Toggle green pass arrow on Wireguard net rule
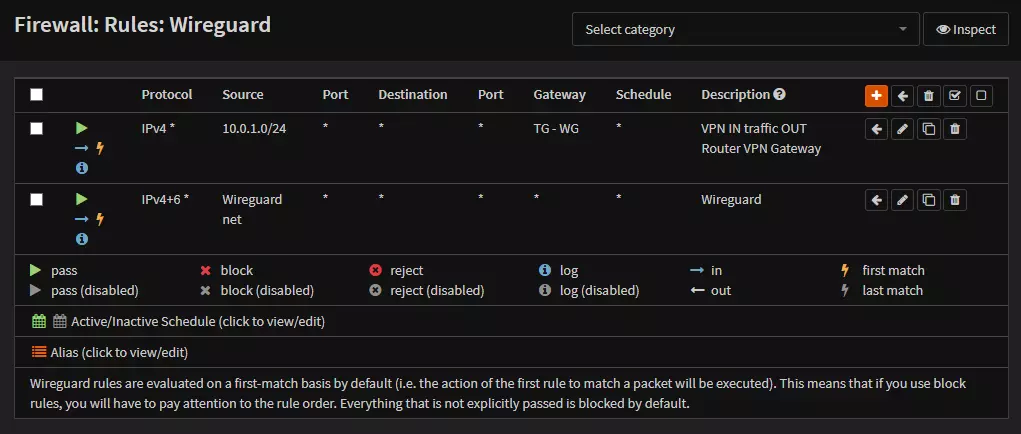 click(x=81, y=199)
